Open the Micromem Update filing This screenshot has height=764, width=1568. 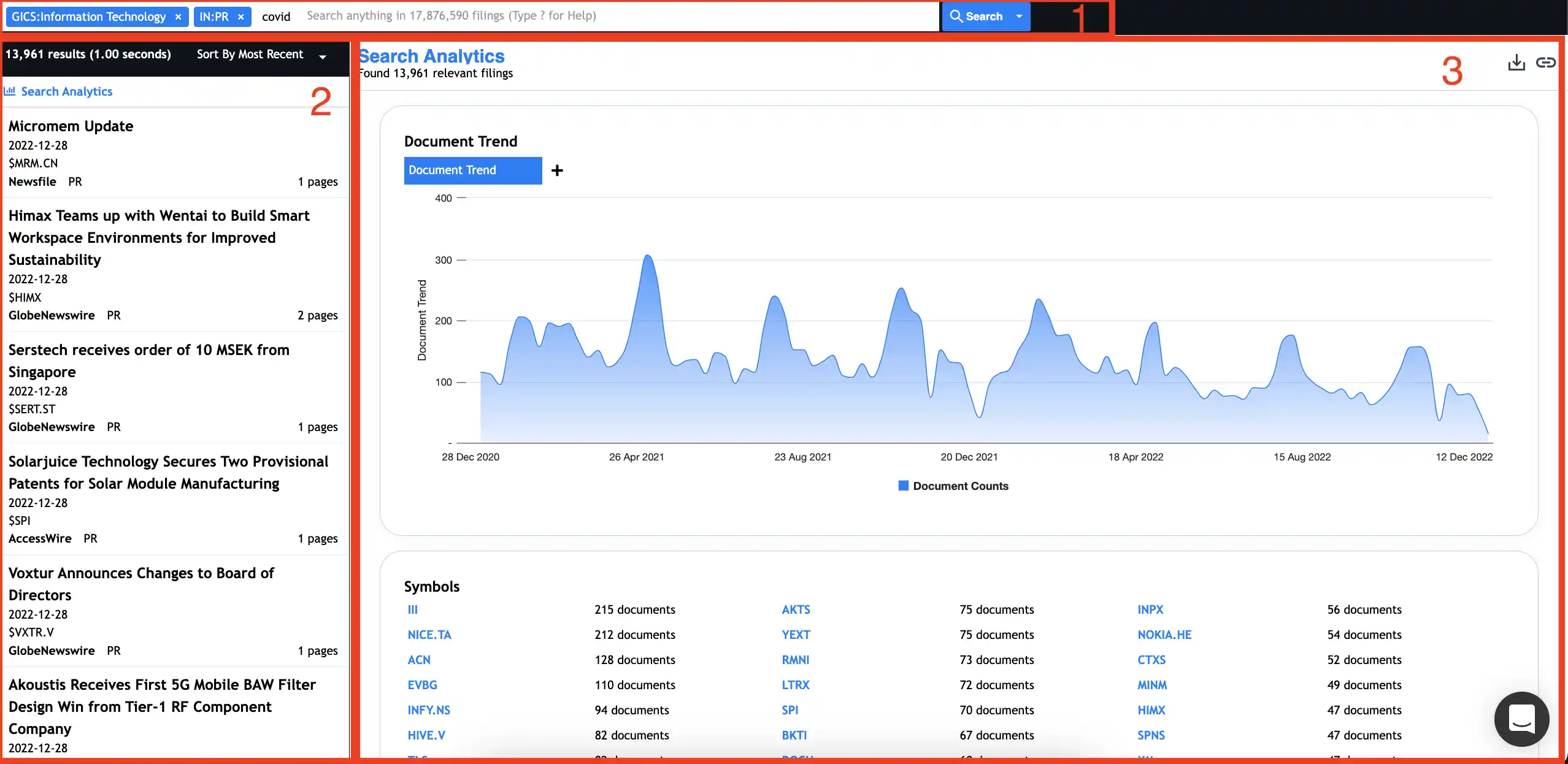coord(71,126)
